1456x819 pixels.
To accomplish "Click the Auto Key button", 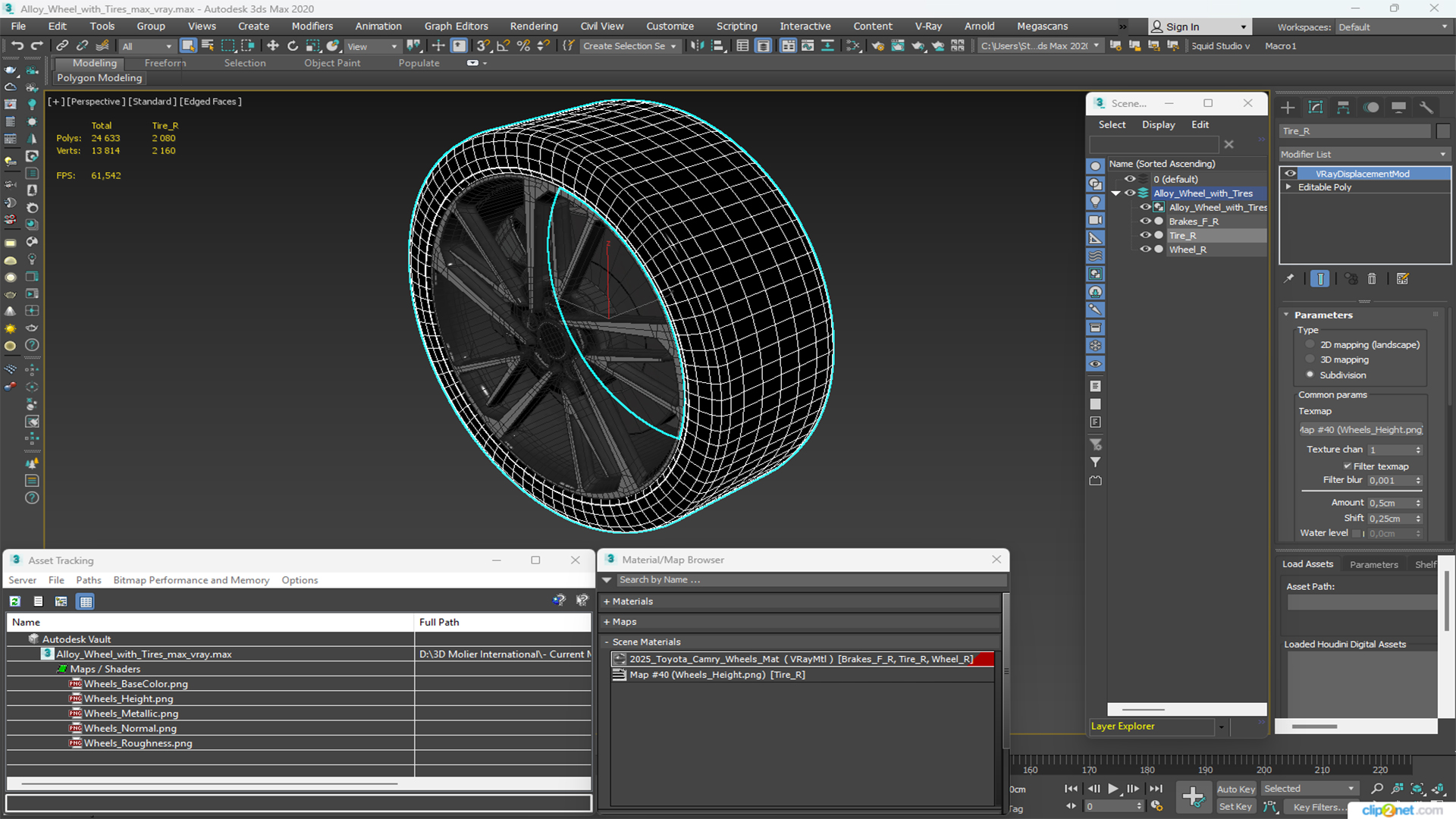I will tap(1236, 789).
